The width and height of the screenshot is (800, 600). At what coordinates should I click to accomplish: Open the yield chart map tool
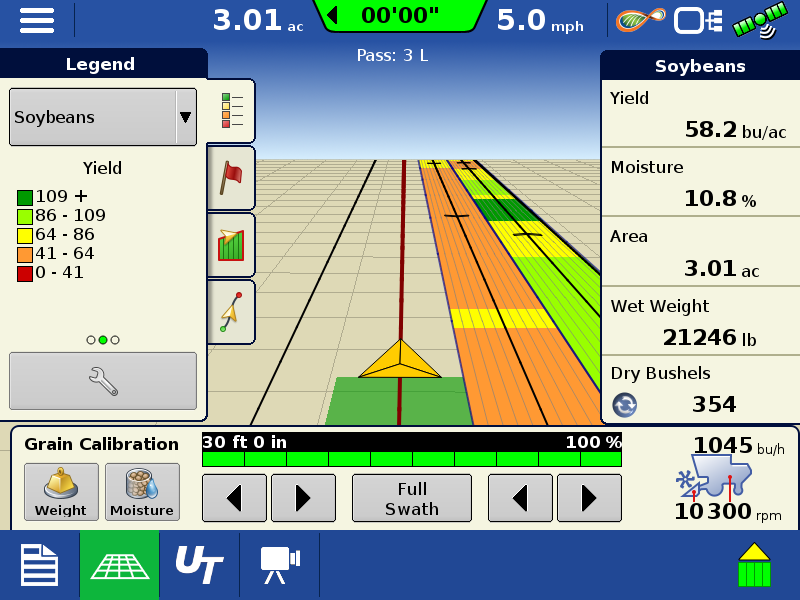click(x=229, y=245)
